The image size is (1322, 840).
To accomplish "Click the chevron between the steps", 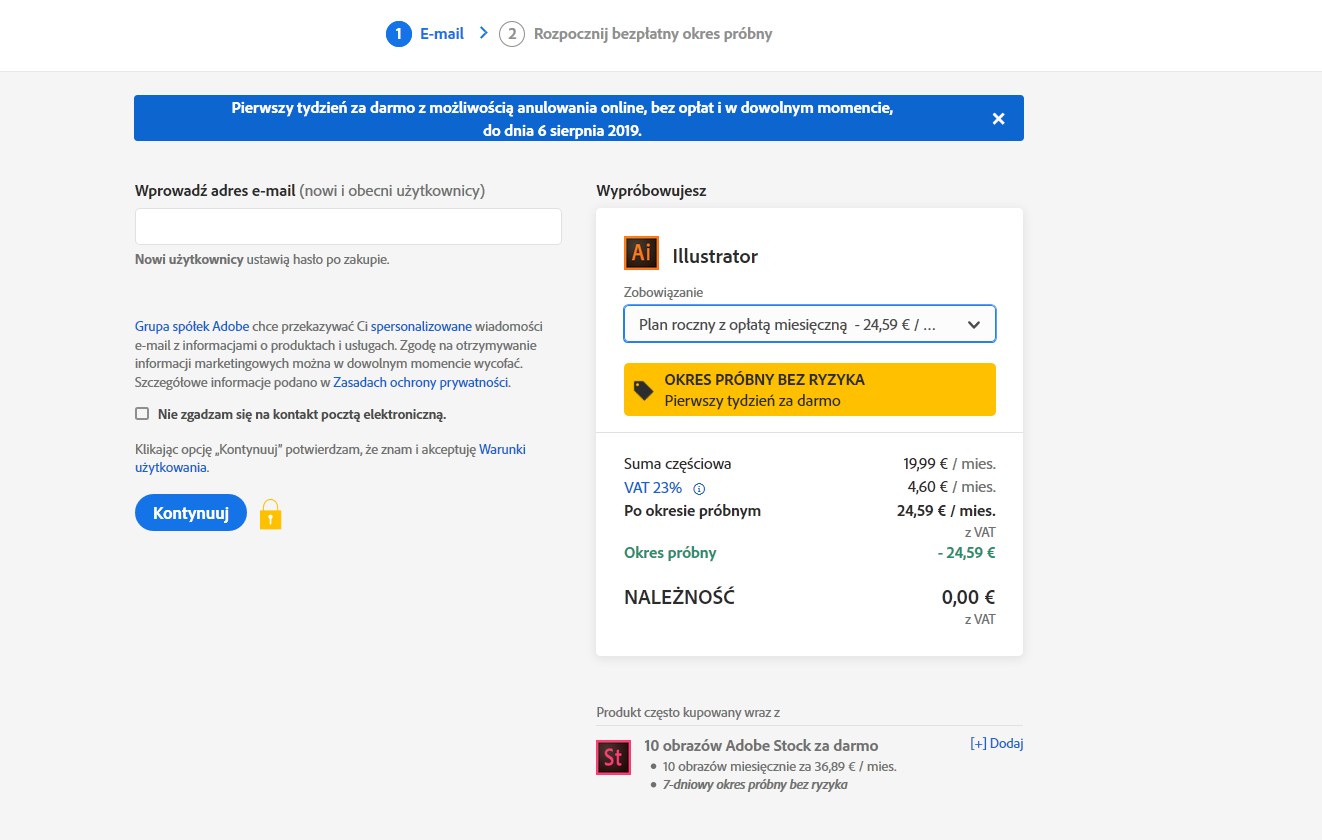I will tap(483, 33).
